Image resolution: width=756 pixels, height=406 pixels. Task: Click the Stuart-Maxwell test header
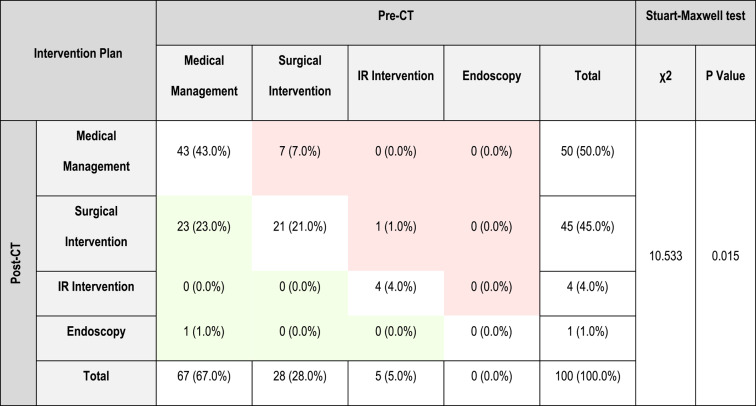(694, 19)
